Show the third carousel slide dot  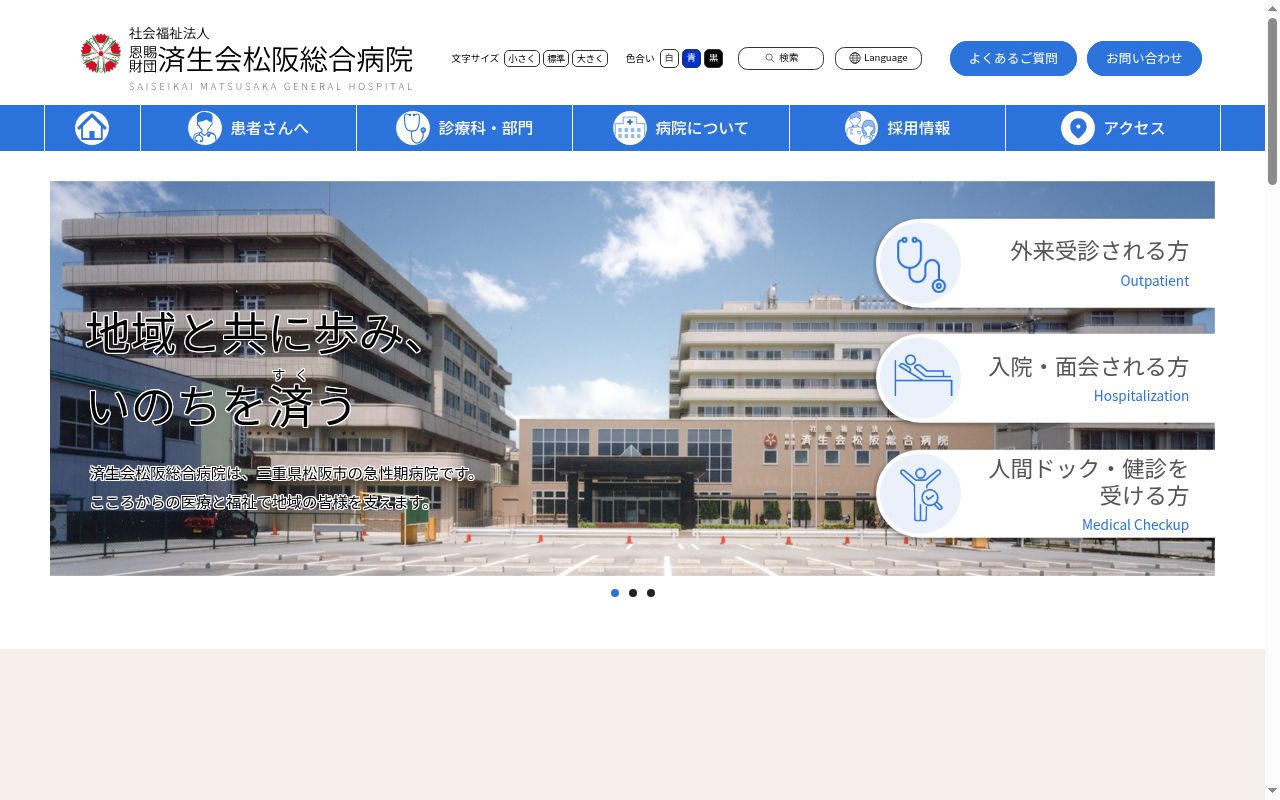tap(651, 593)
